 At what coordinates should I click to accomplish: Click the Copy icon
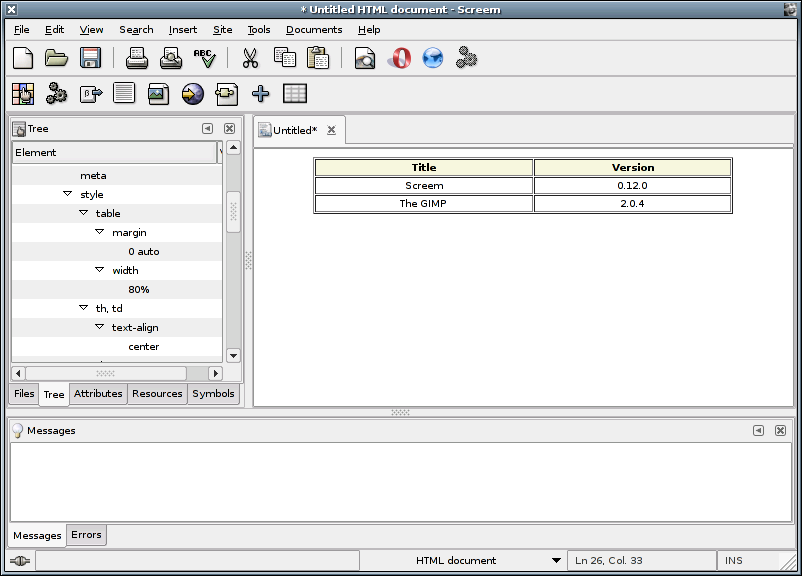(285, 57)
